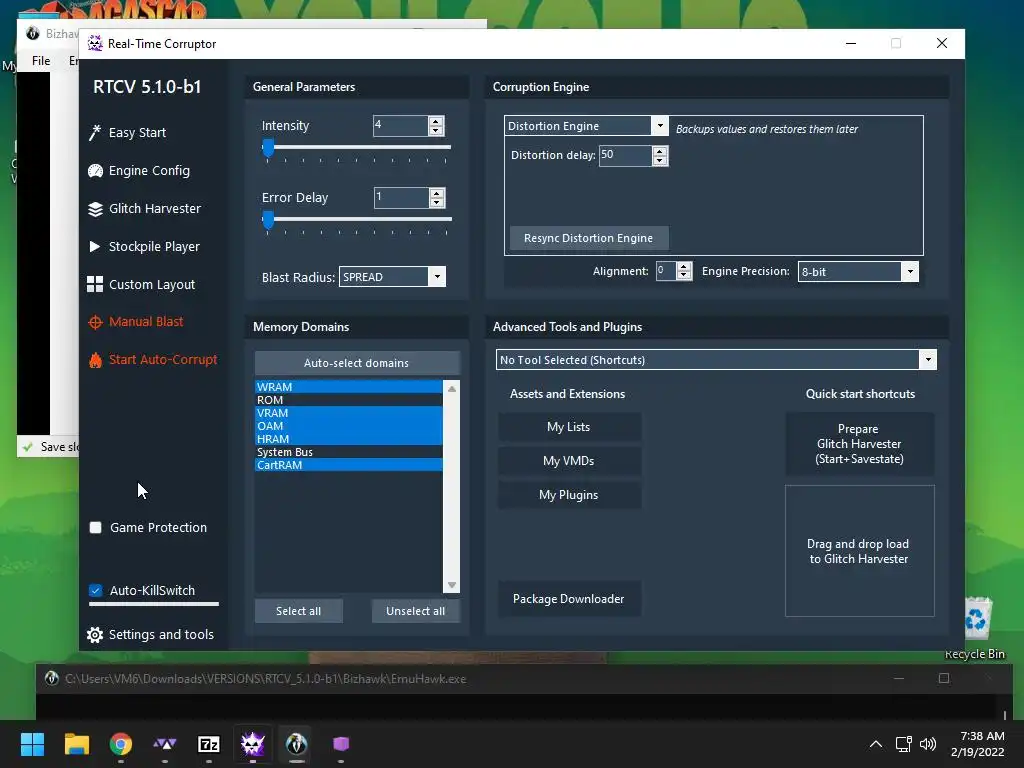This screenshot has height=768, width=1024.
Task: Open 7-Zip from the taskbar
Action: click(x=209, y=744)
